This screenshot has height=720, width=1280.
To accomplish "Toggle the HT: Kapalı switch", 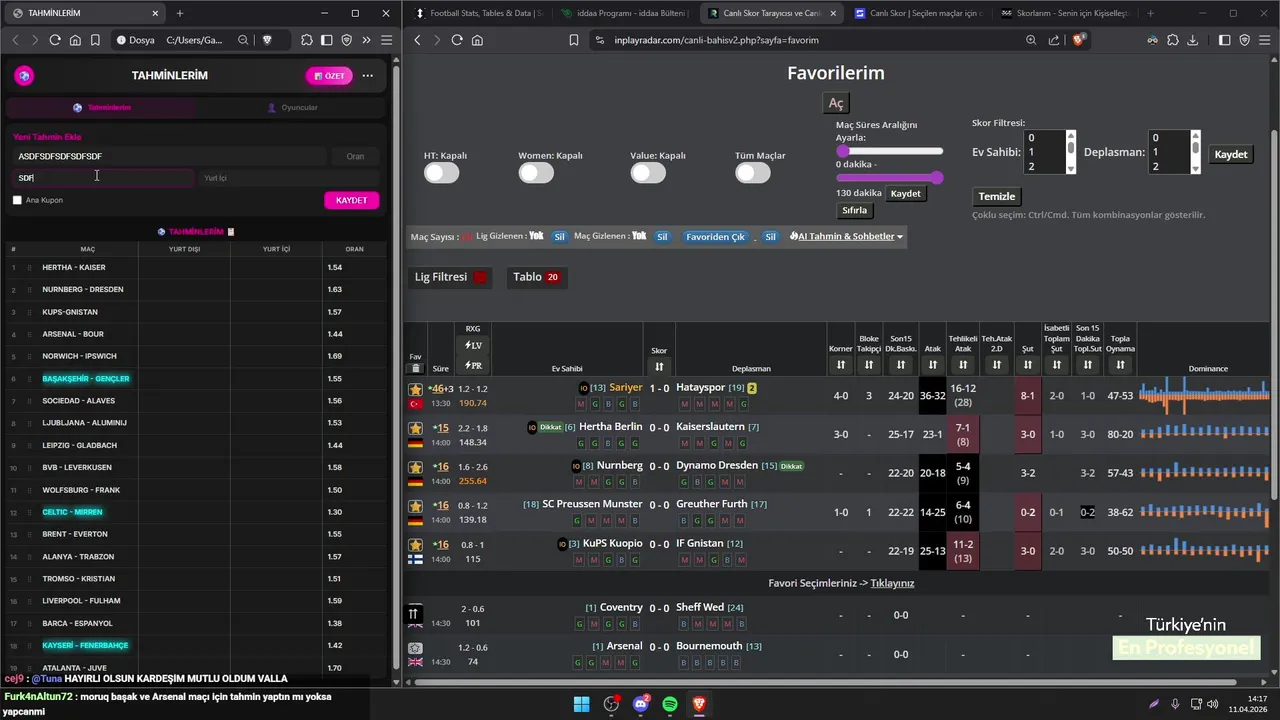I will click(x=441, y=173).
